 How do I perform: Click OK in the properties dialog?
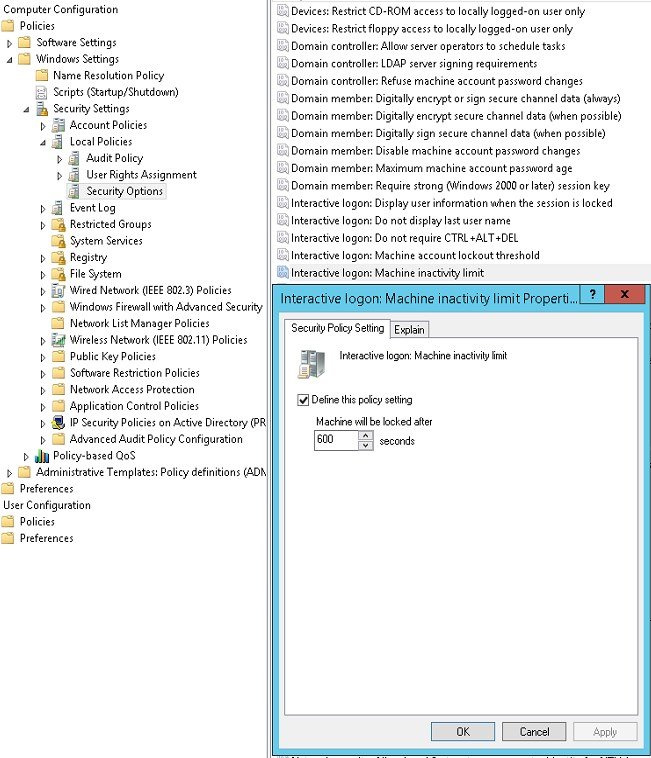(x=463, y=731)
